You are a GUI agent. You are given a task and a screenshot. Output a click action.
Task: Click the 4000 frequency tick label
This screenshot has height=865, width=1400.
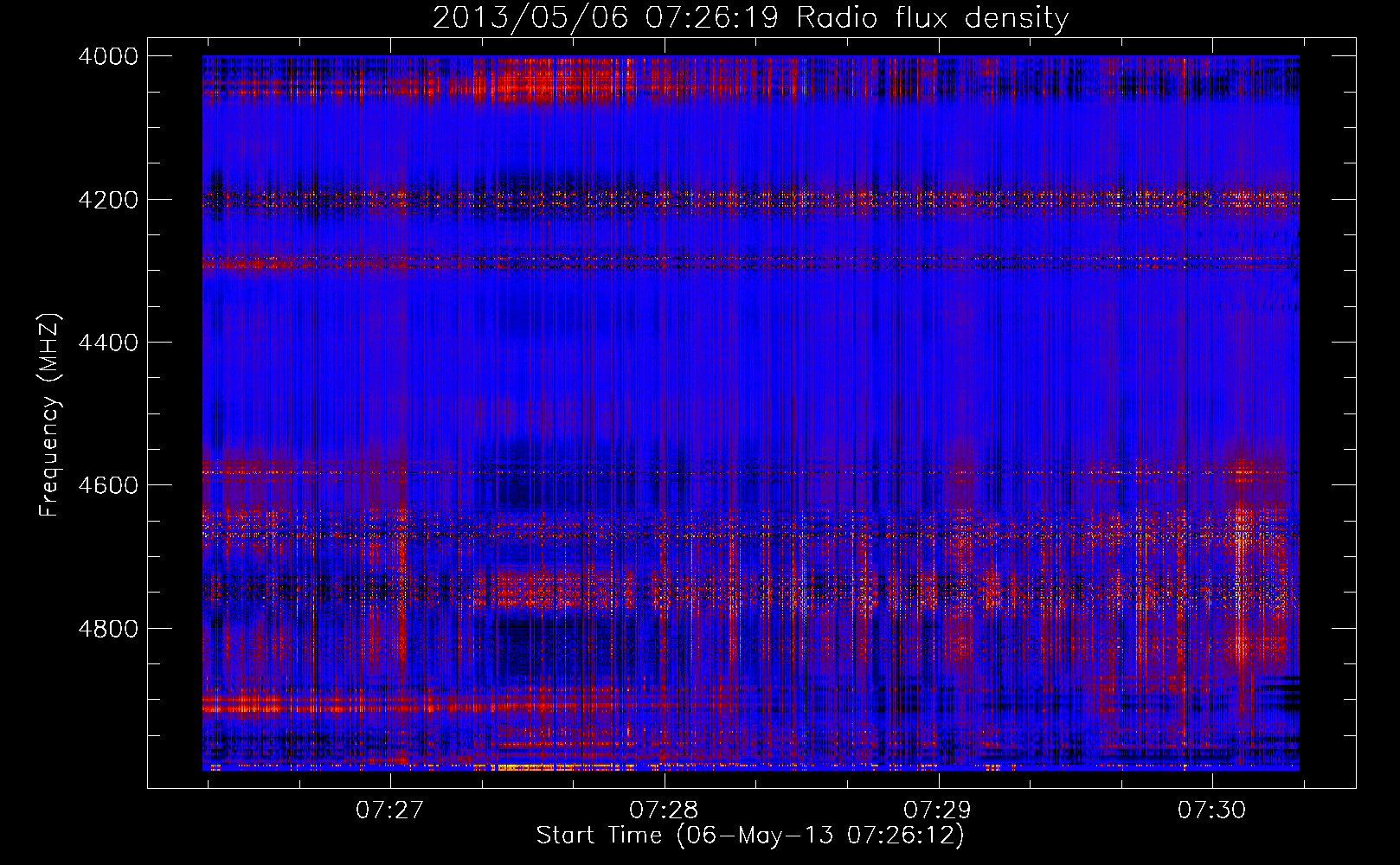(x=108, y=56)
